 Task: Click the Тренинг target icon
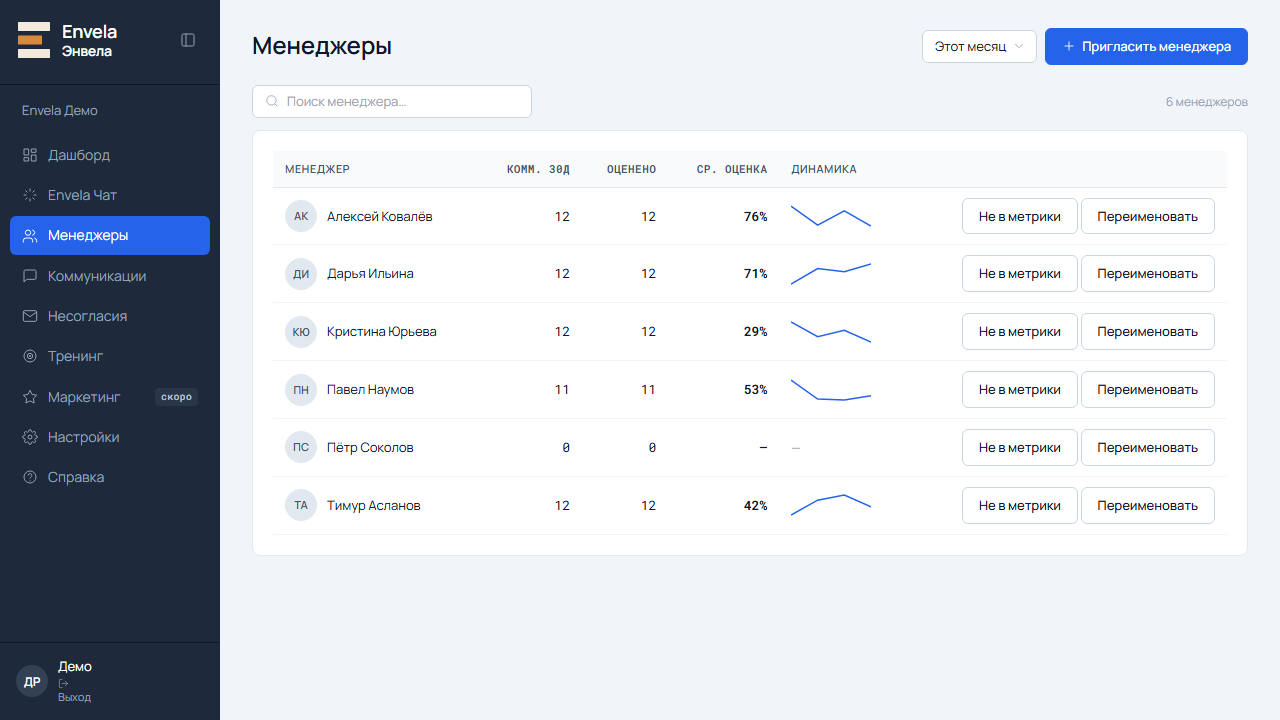click(x=30, y=356)
